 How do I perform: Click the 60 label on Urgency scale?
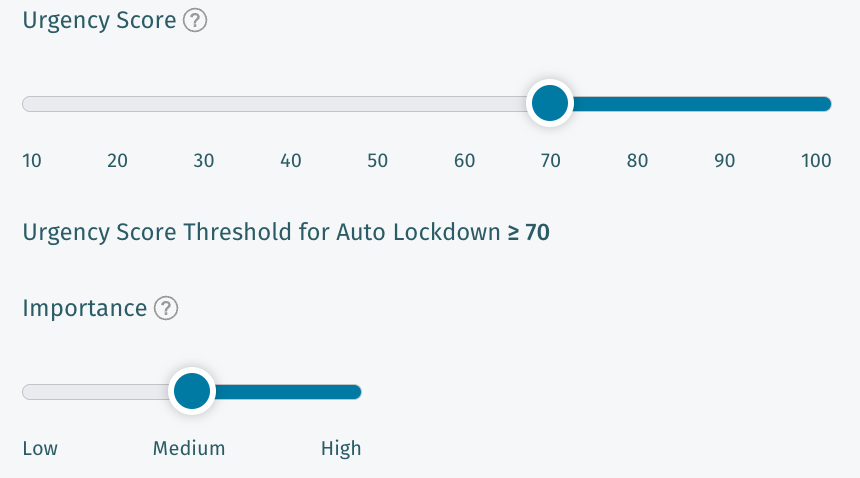pyautogui.click(x=464, y=161)
